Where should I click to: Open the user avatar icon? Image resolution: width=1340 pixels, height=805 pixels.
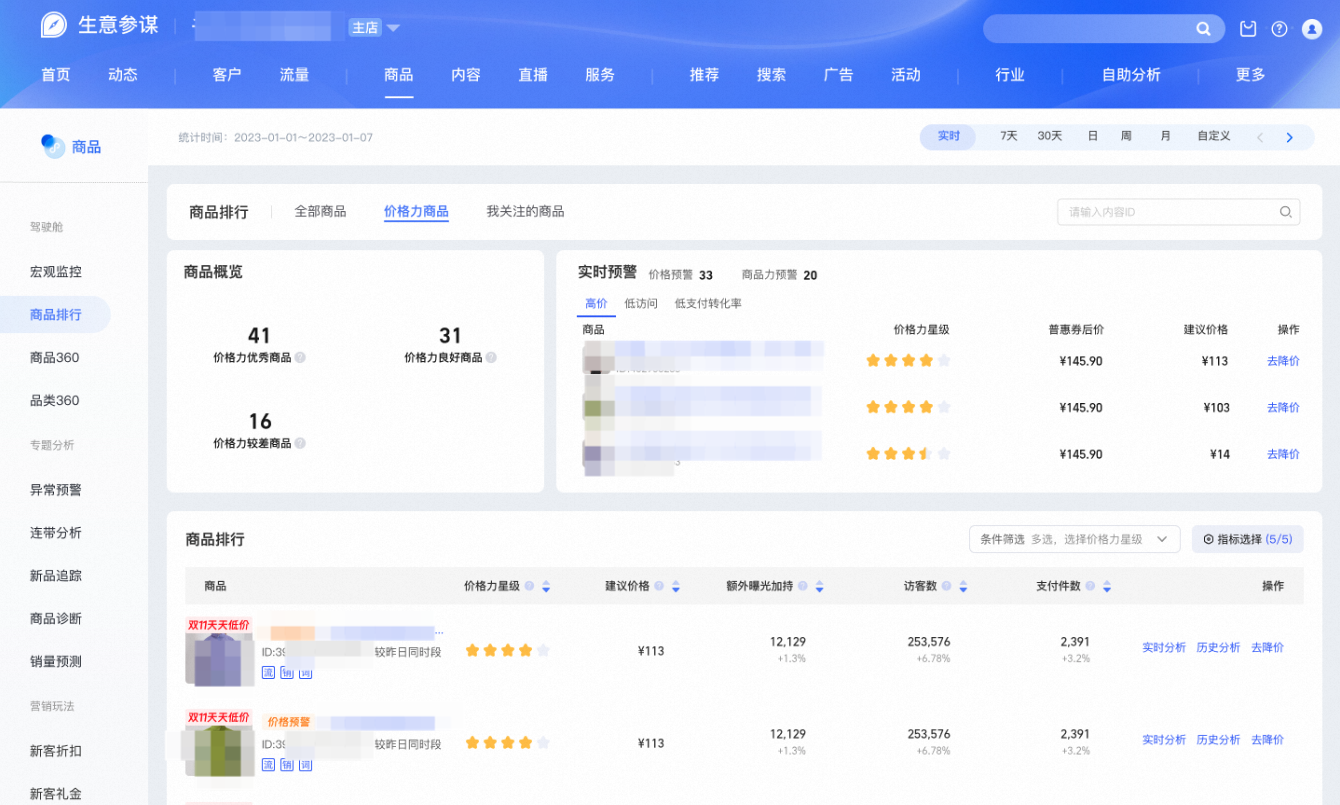(x=1312, y=29)
